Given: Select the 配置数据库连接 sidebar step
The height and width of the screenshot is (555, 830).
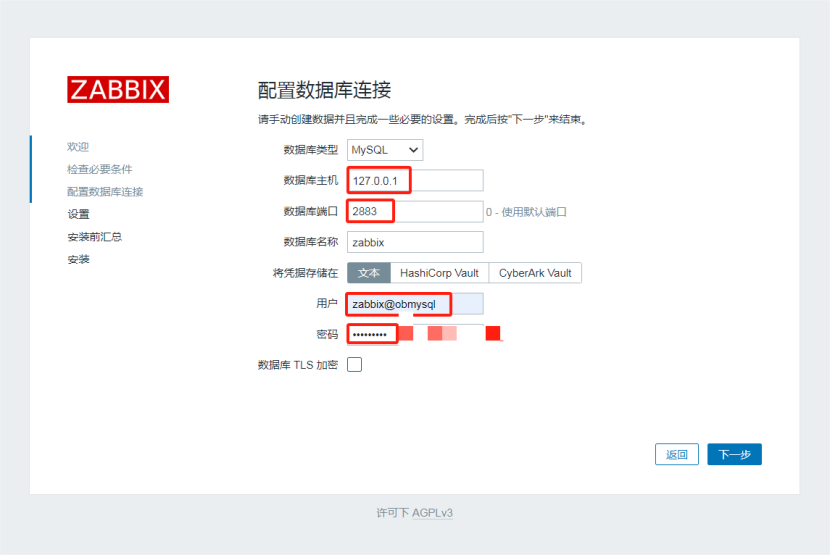Looking at the screenshot, I should point(105,192).
